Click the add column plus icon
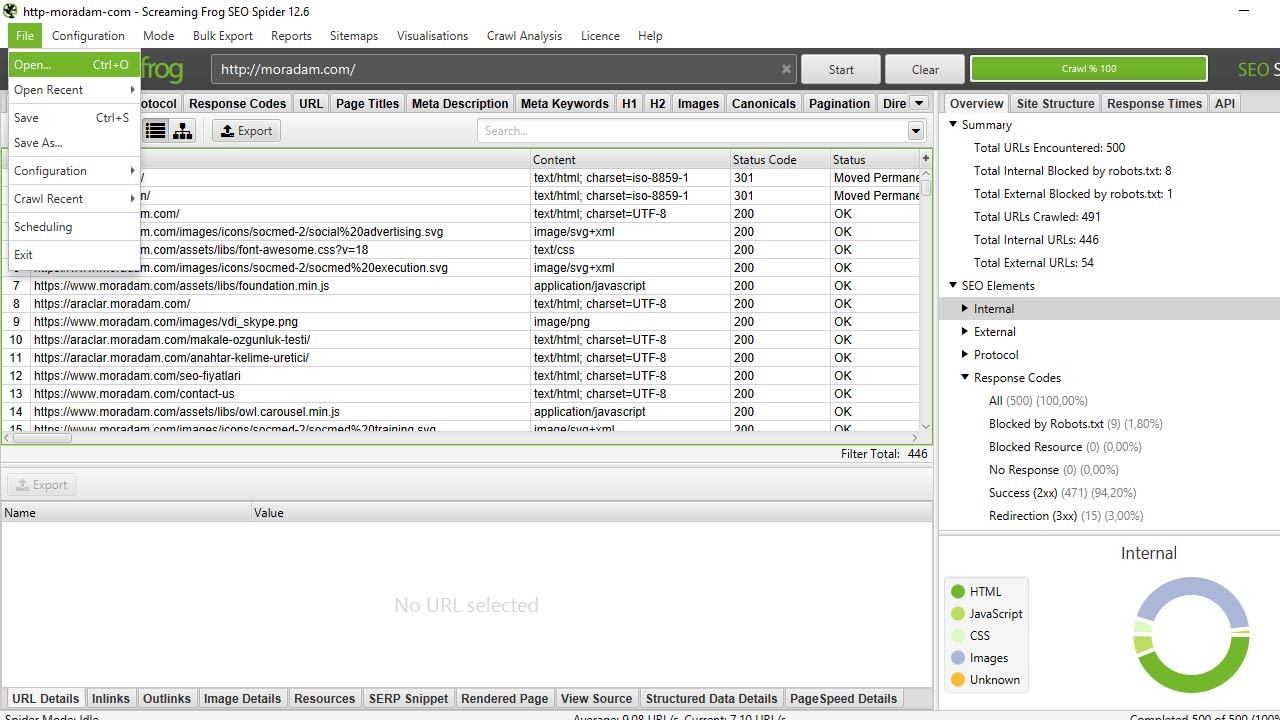 tap(926, 158)
